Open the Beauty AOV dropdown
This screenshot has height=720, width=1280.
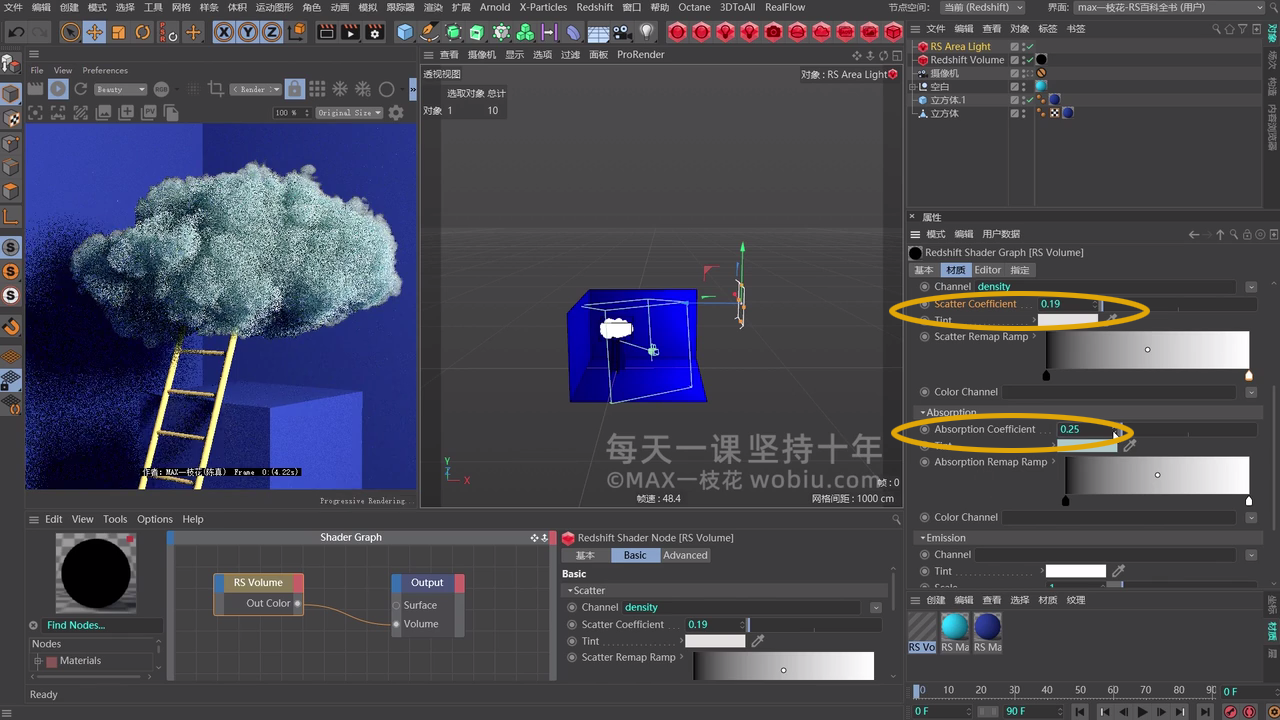coord(121,89)
